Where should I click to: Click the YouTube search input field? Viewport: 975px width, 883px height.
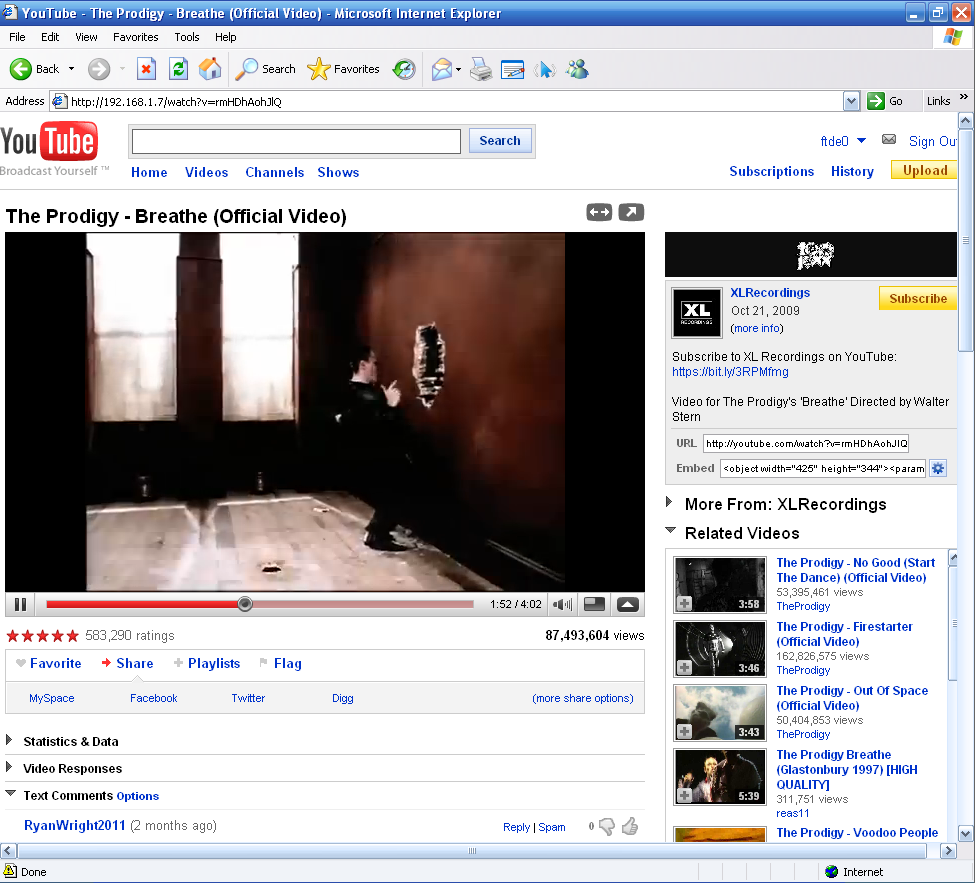[x=296, y=141]
